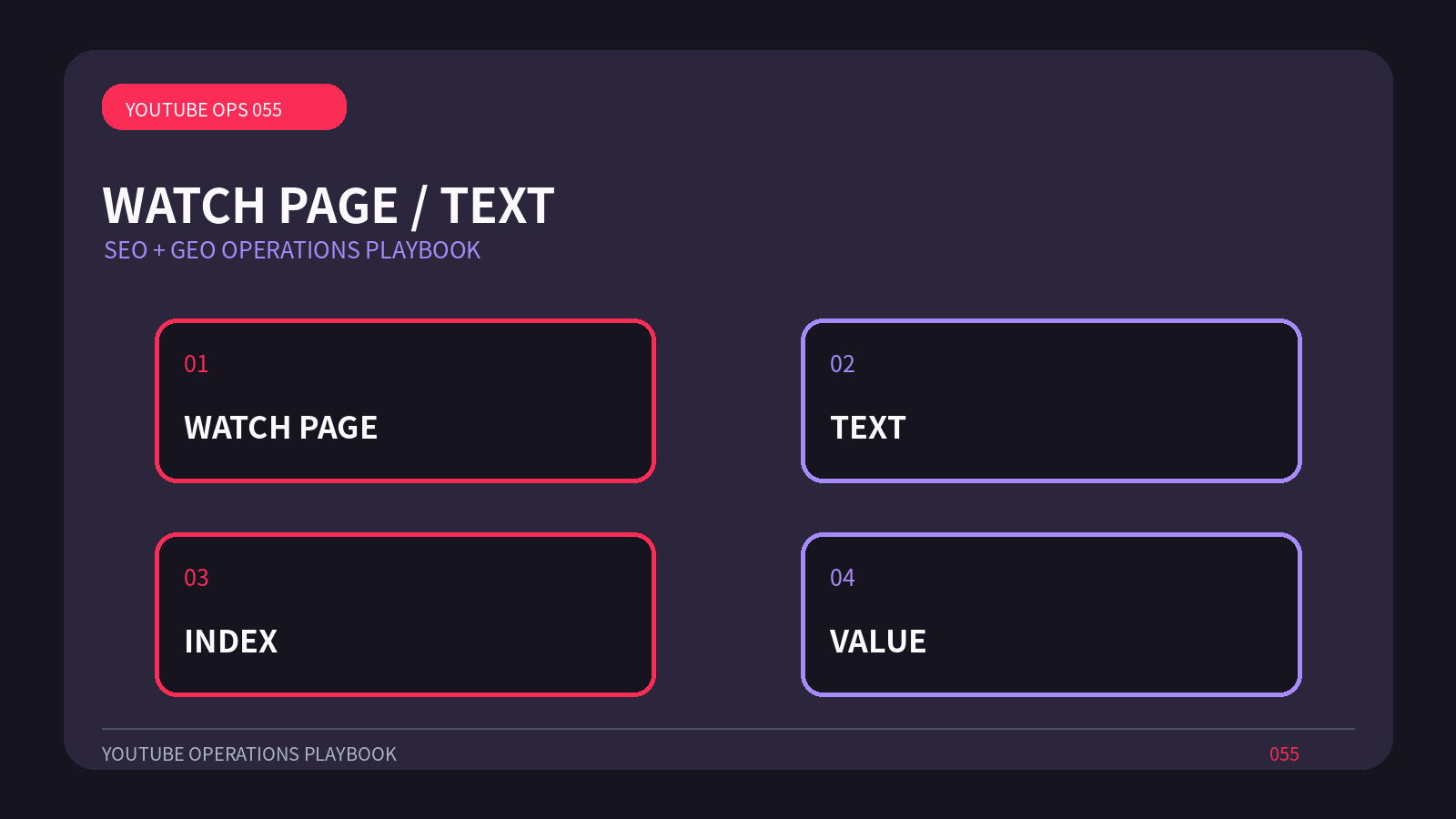The width and height of the screenshot is (1456, 819).
Task: Open the 02 TEXT card
Action: [1051, 400]
